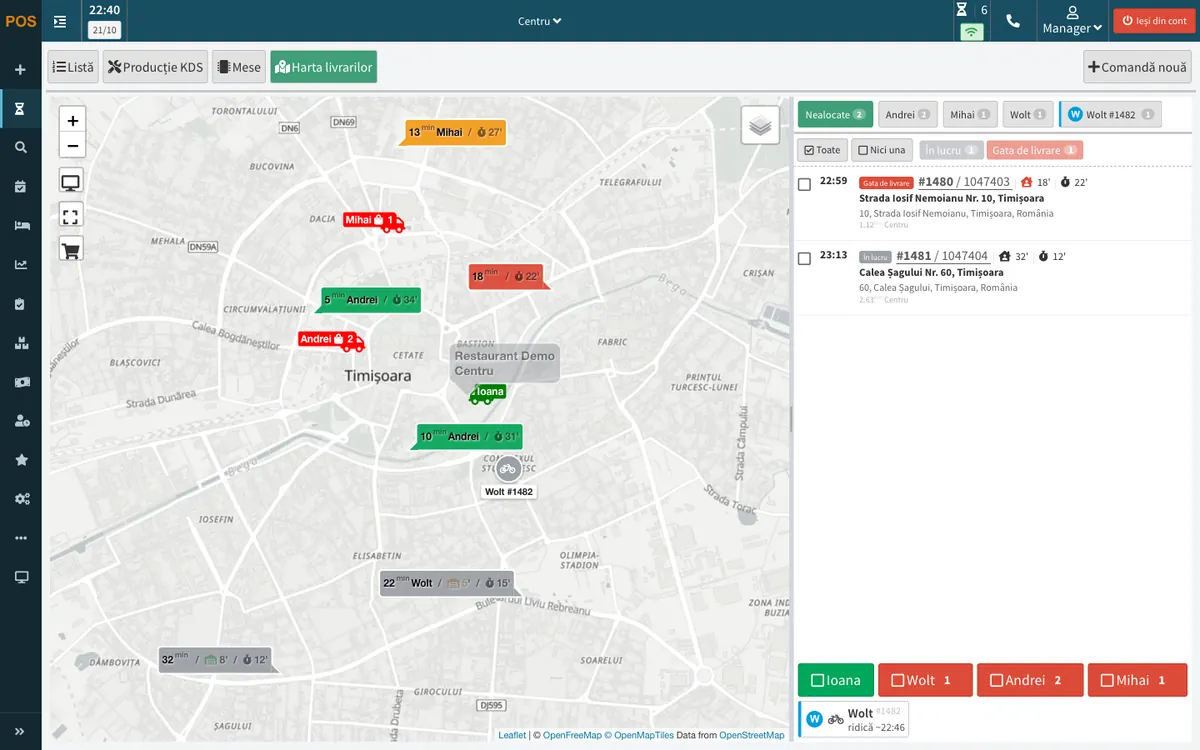Open the Manager user dropdown
Image resolution: width=1200 pixels, height=750 pixels.
pyautogui.click(x=1072, y=21)
